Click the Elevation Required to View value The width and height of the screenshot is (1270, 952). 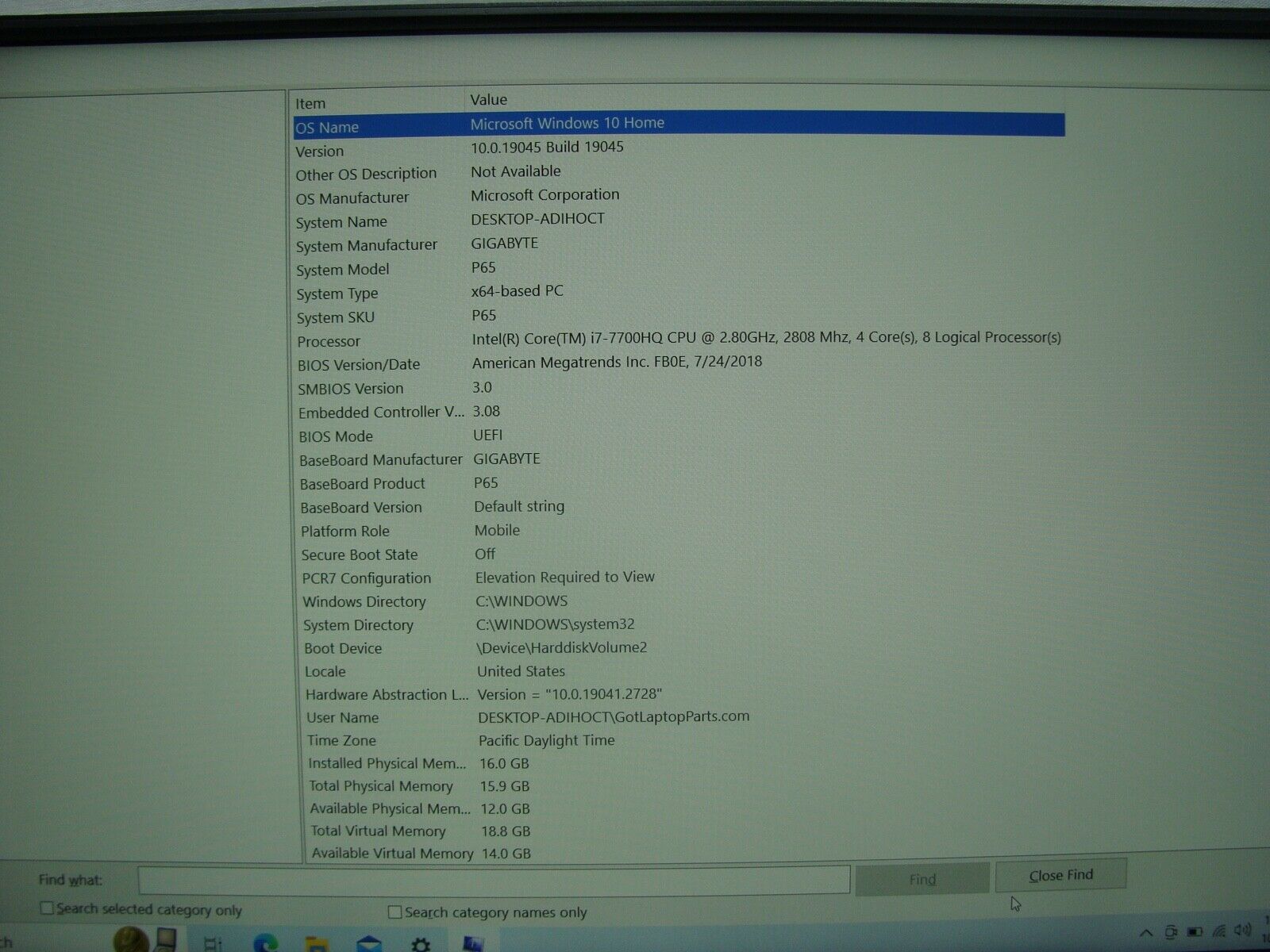click(565, 577)
